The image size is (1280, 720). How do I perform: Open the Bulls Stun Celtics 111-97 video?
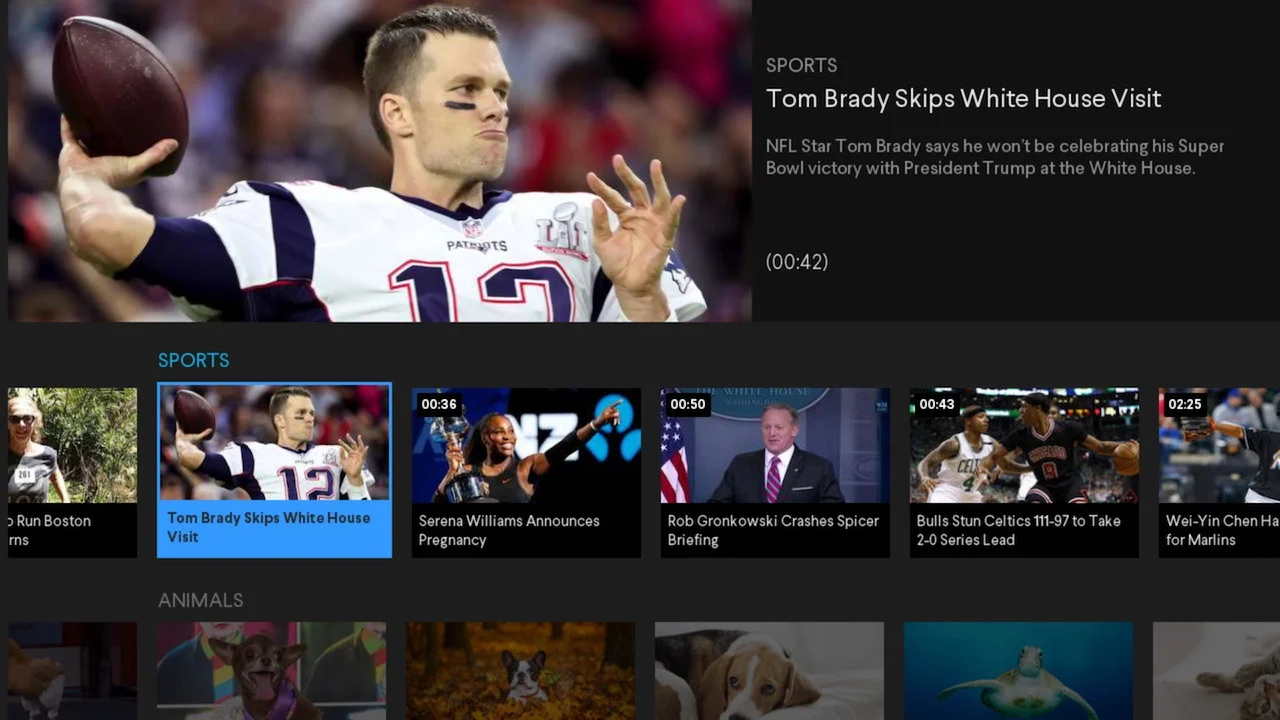pos(1024,472)
